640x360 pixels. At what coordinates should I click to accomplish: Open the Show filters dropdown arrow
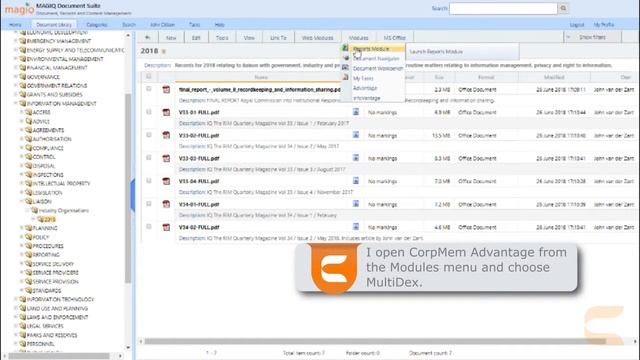pyautogui.click(x=568, y=37)
